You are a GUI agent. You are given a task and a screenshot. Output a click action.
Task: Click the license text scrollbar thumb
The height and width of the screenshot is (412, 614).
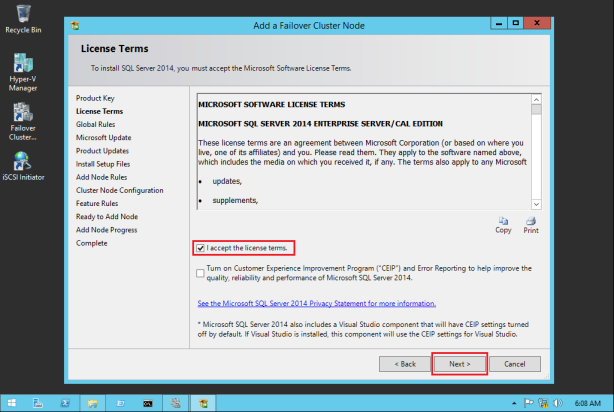(536, 109)
